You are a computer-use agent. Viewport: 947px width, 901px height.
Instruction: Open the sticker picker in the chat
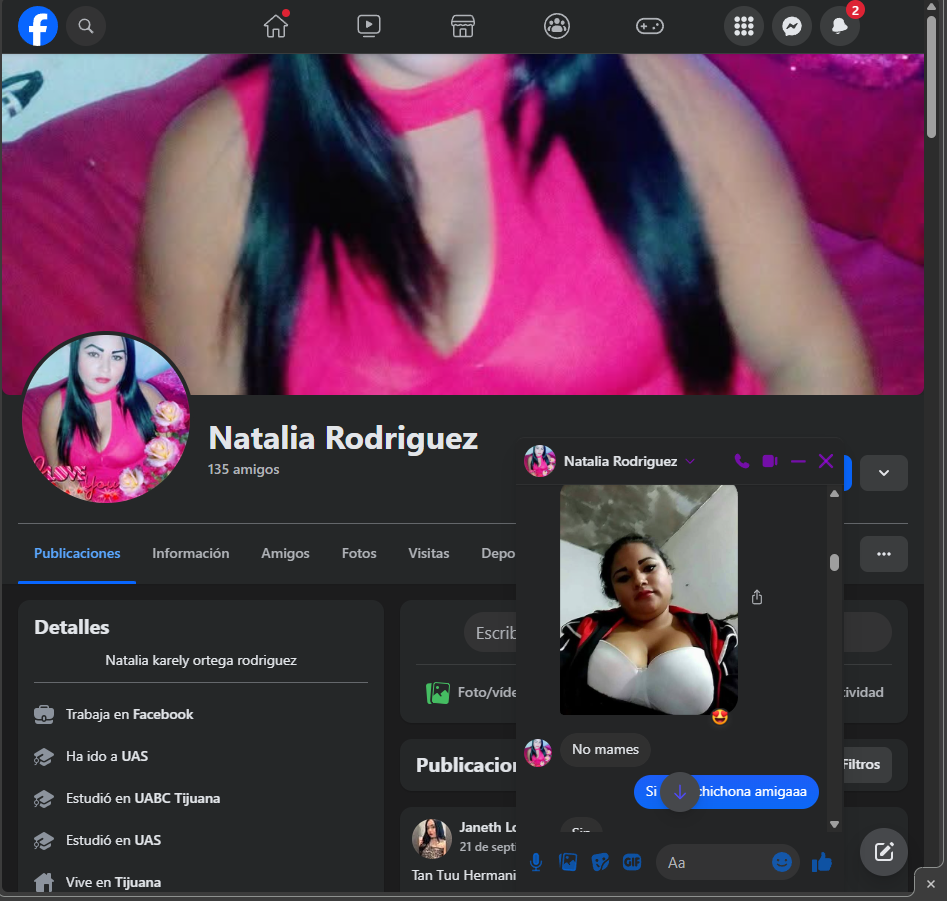point(600,862)
